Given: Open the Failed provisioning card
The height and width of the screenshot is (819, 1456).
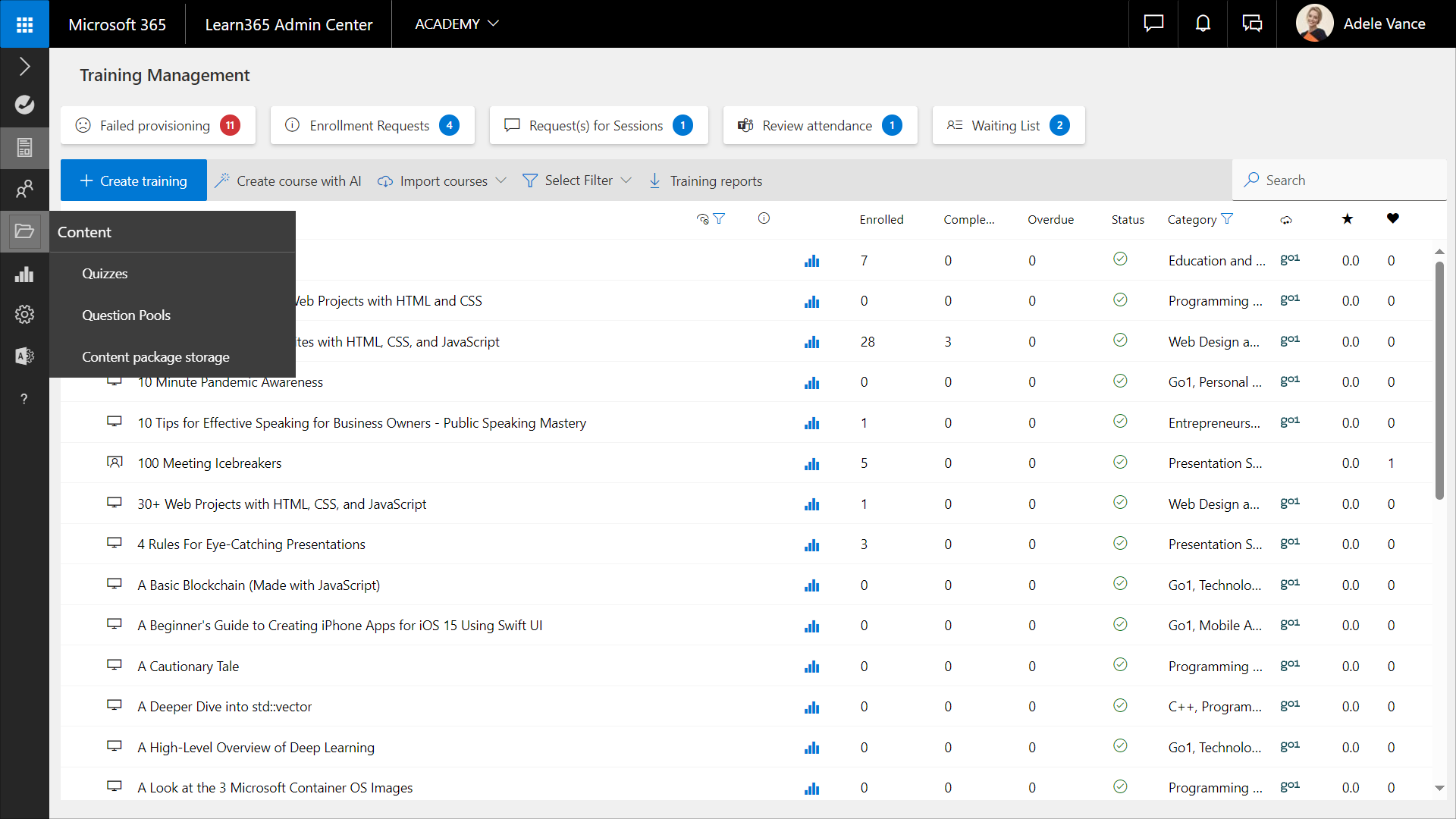Looking at the screenshot, I should tap(158, 125).
